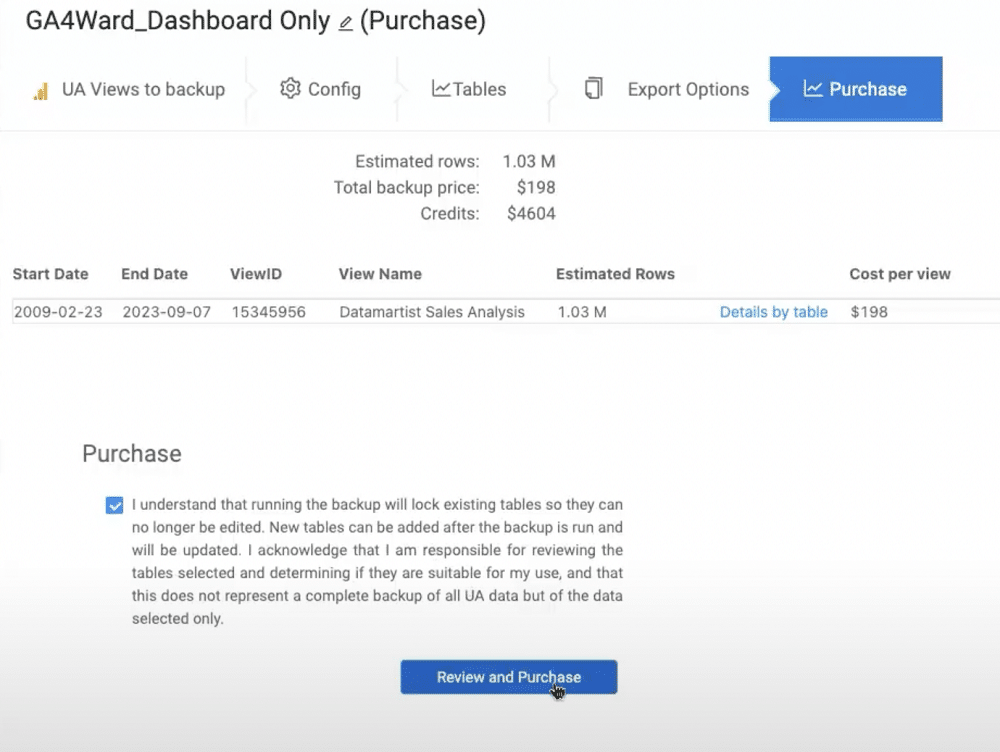Click the Start Date column header
Image resolution: width=1000 pixels, height=752 pixels.
click(x=51, y=274)
